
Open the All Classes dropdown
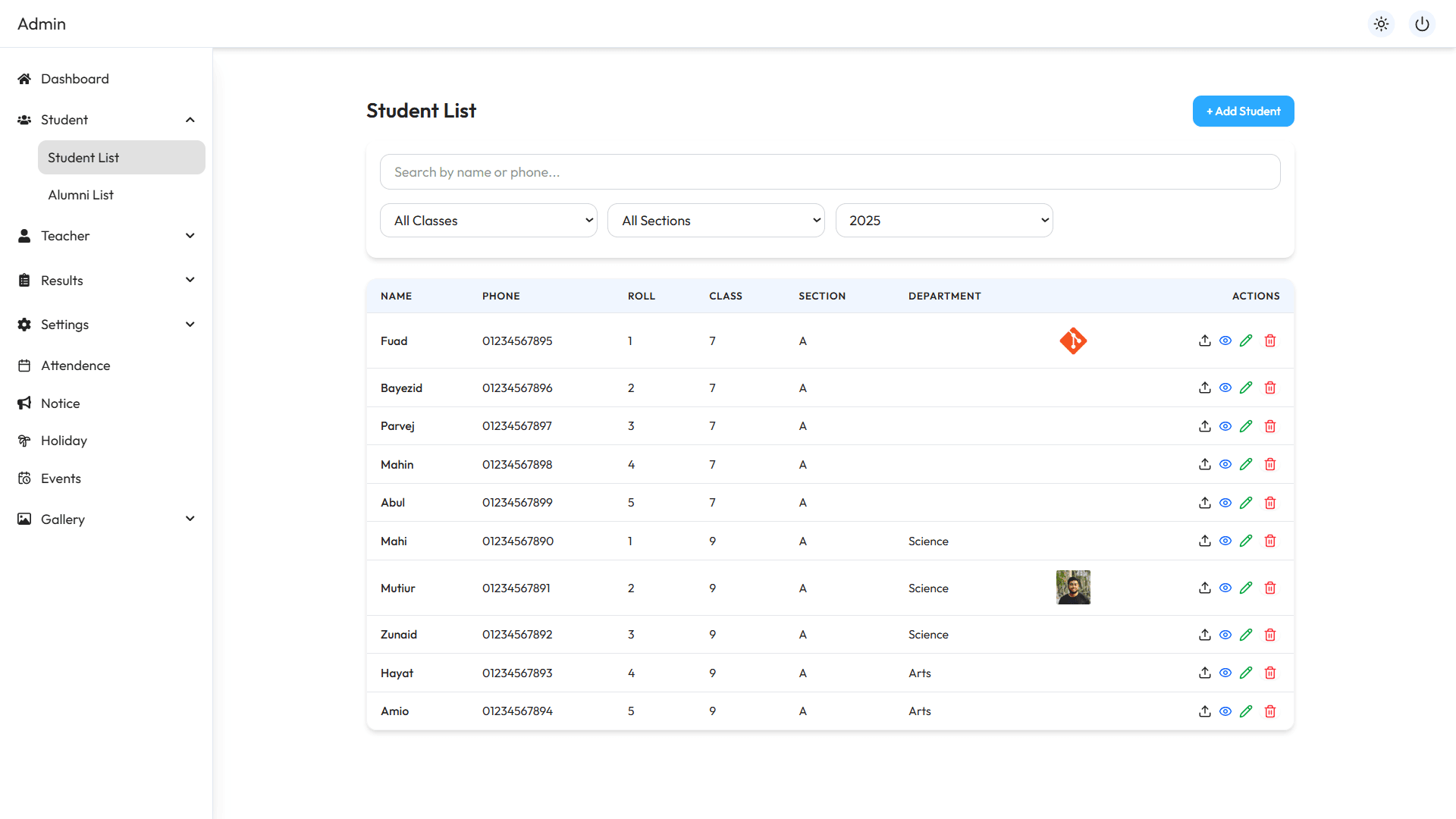point(488,221)
